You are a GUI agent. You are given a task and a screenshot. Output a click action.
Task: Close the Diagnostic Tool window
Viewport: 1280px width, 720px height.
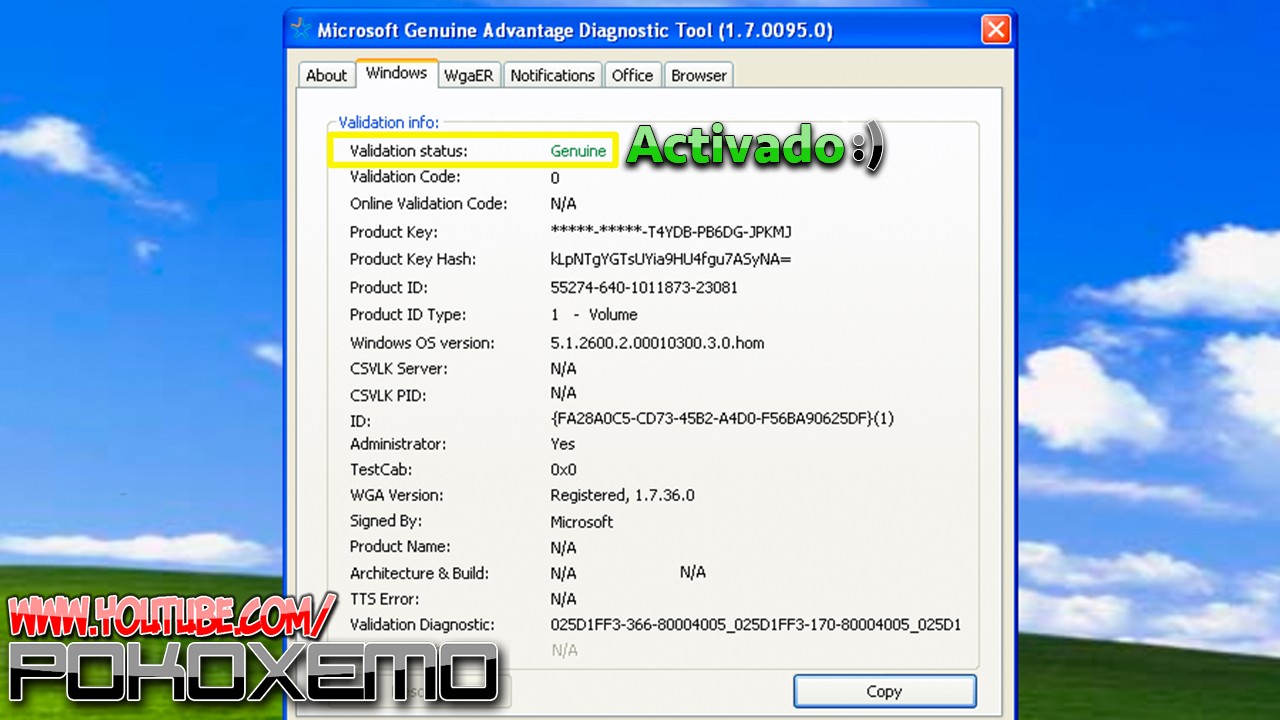995,30
